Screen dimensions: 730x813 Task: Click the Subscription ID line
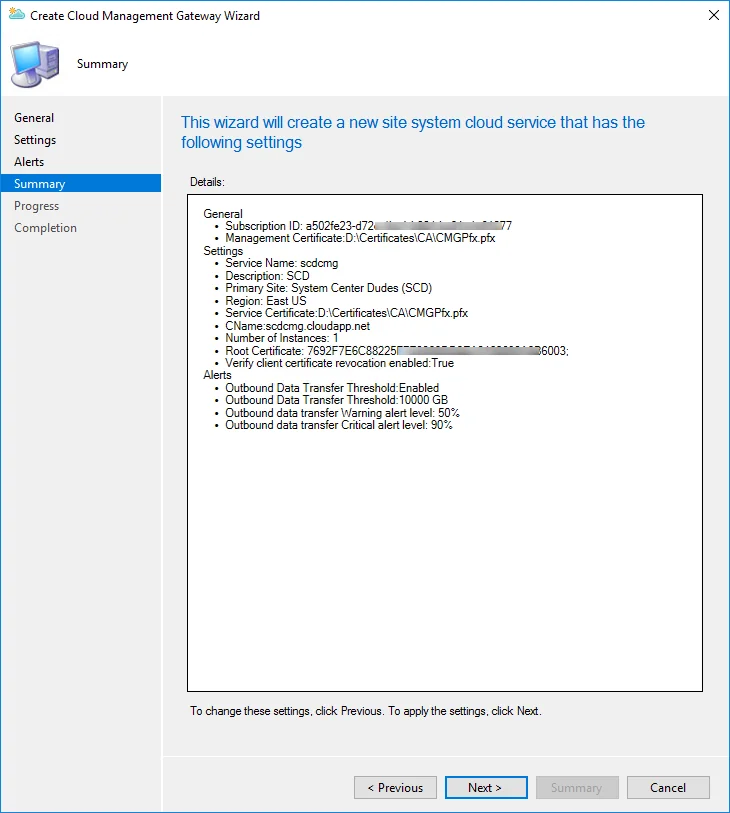click(368, 226)
